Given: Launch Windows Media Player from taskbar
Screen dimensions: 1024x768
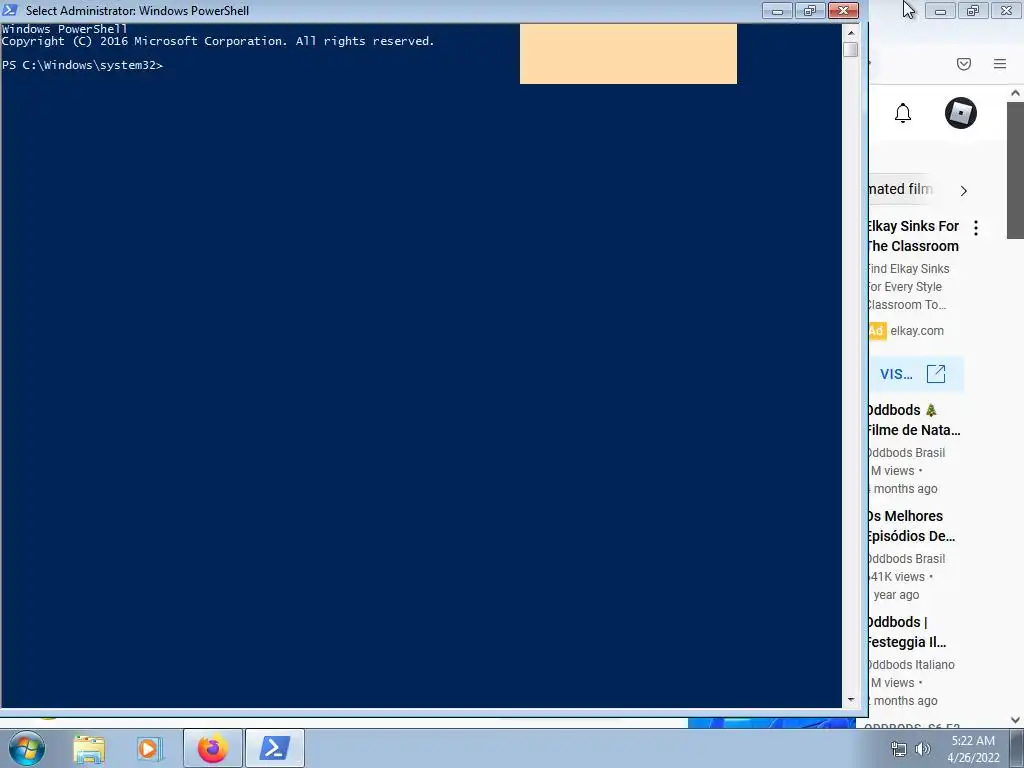Looking at the screenshot, I should (150, 749).
